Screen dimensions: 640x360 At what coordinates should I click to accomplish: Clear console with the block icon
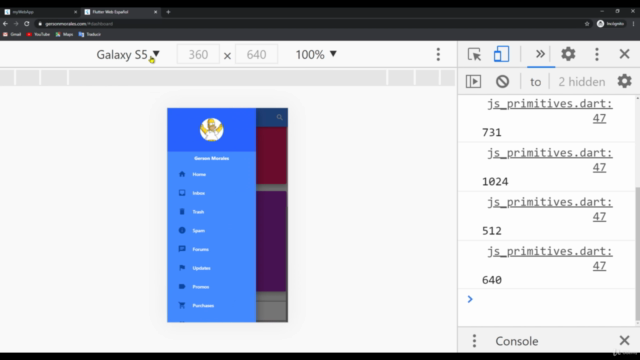click(502, 81)
